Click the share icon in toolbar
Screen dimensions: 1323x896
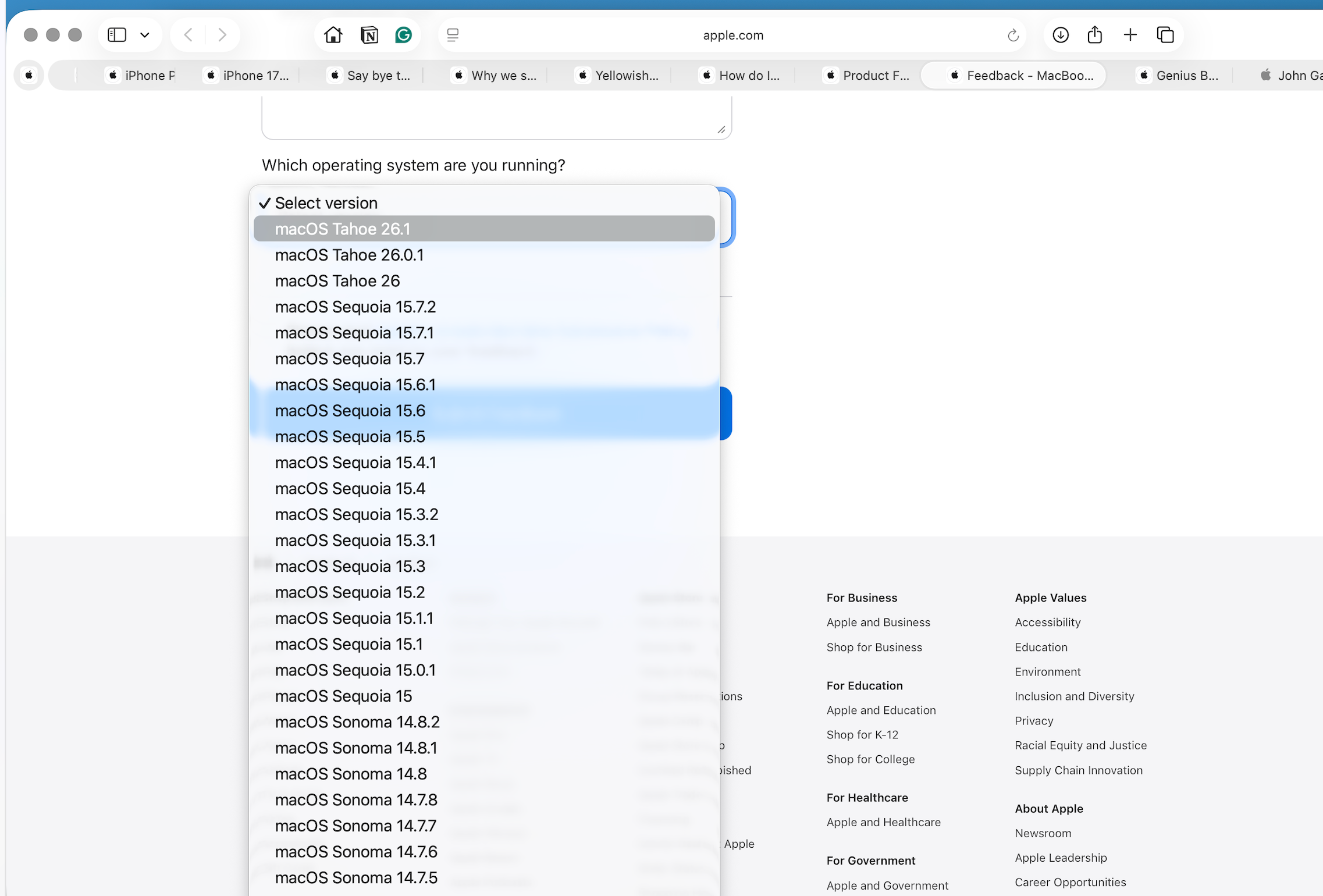click(x=1095, y=35)
